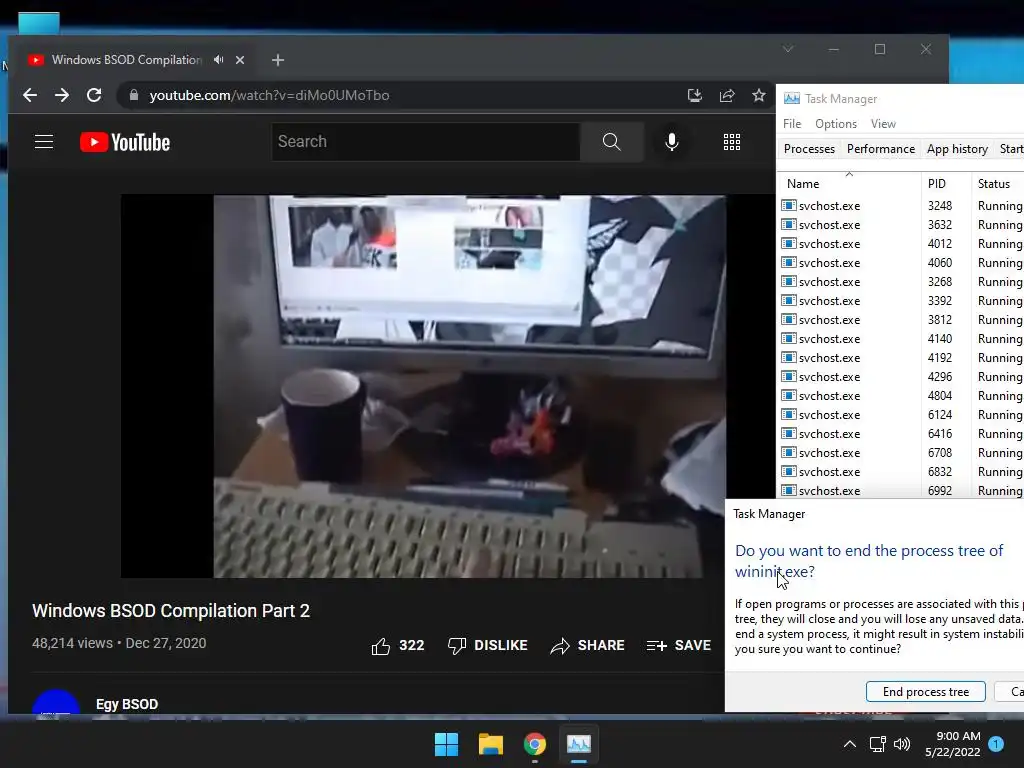Open the YouTube apps grid icon
1024x768 pixels.
(x=732, y=142)
